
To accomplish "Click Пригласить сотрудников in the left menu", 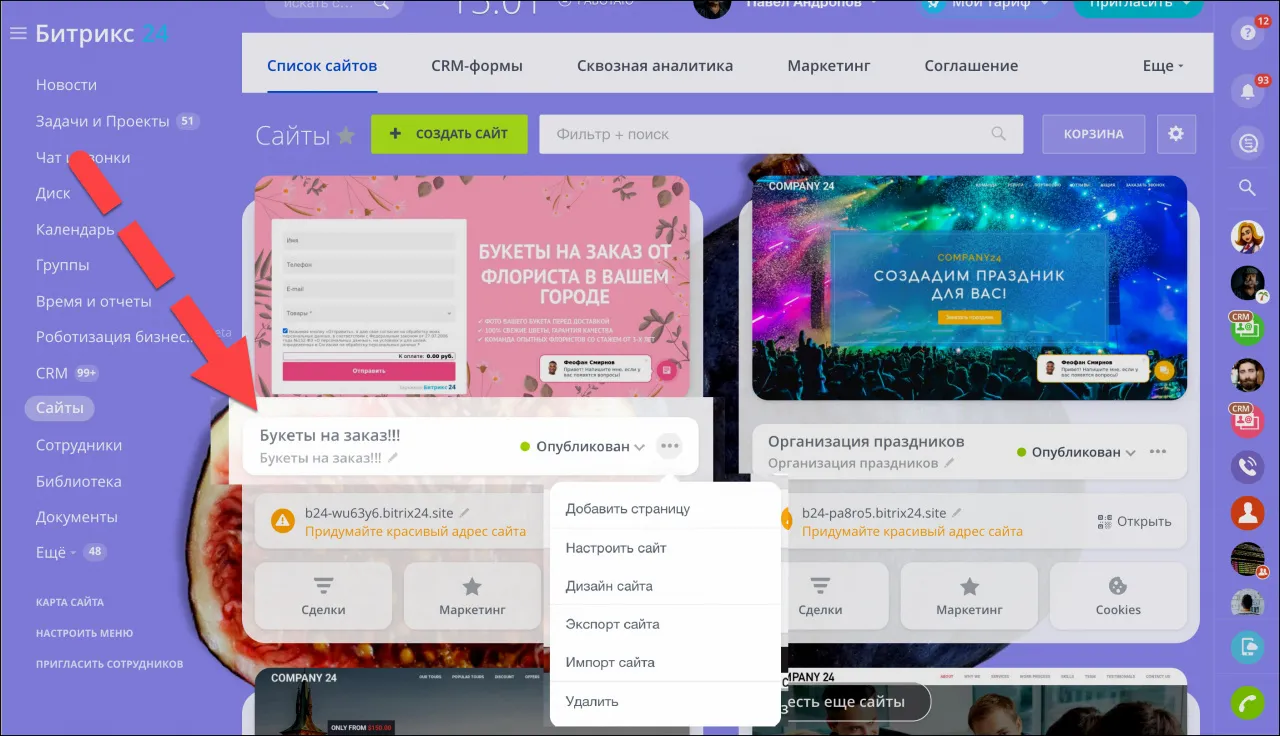I will (110, 664).
